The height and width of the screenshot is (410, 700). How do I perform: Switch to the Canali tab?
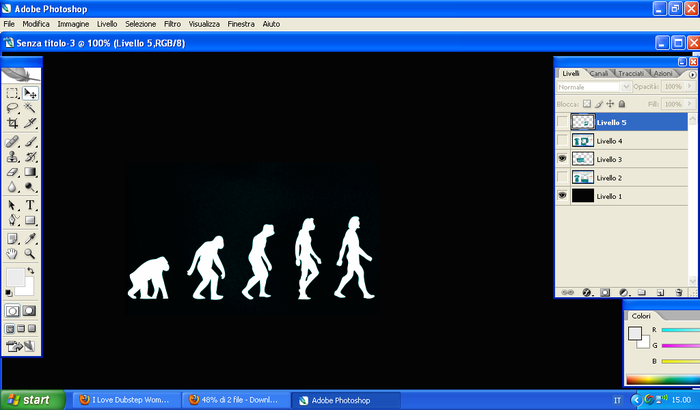click(x=599, y=73)
